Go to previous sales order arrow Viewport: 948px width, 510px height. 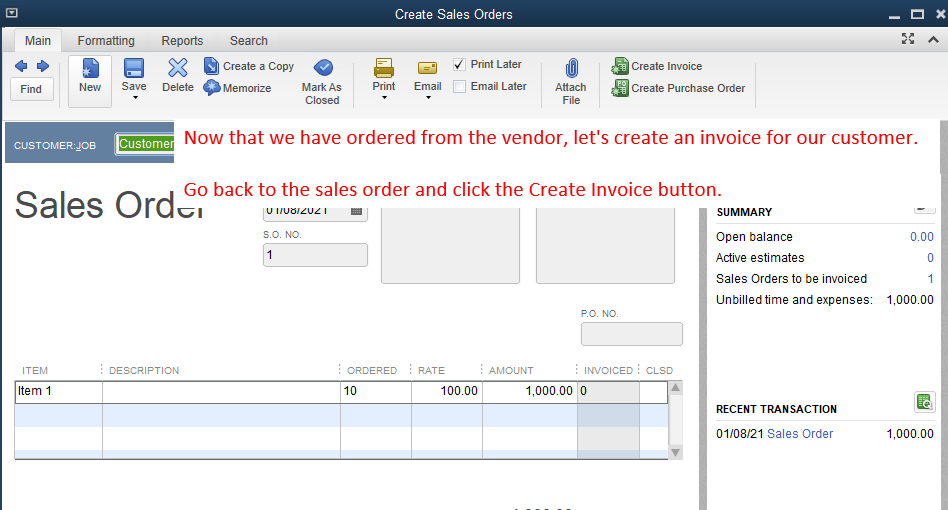[x=21, y=66]
